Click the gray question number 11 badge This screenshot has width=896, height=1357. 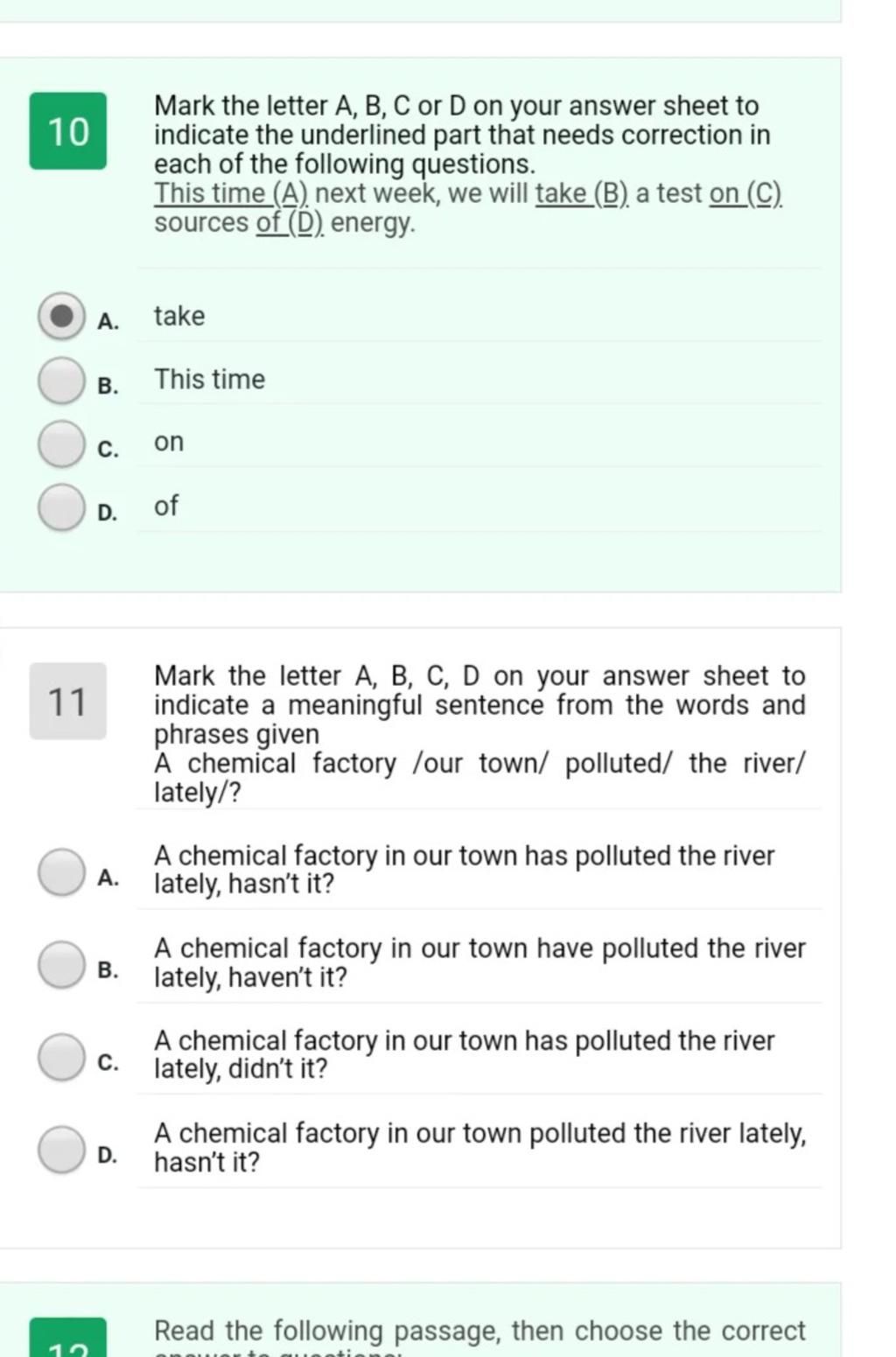click(x=68, y=702)
